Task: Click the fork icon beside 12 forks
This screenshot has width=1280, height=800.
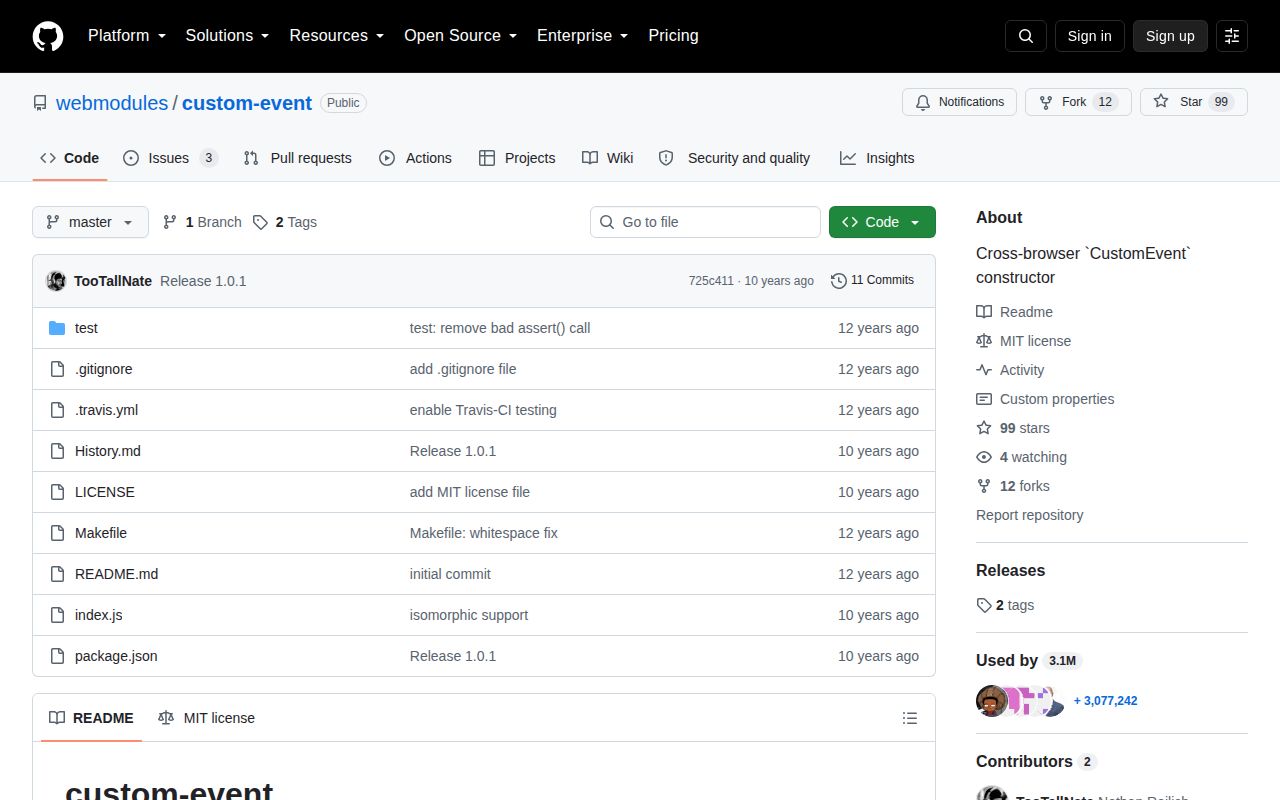Action: coord(984,486)
